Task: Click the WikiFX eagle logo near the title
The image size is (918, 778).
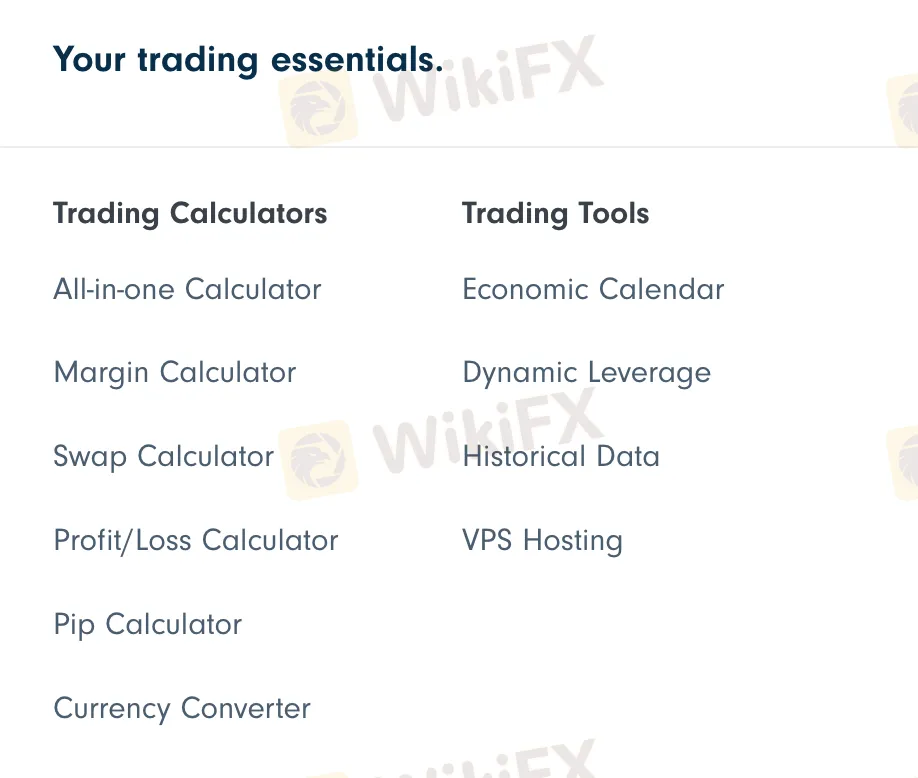Action: (318, 109)
